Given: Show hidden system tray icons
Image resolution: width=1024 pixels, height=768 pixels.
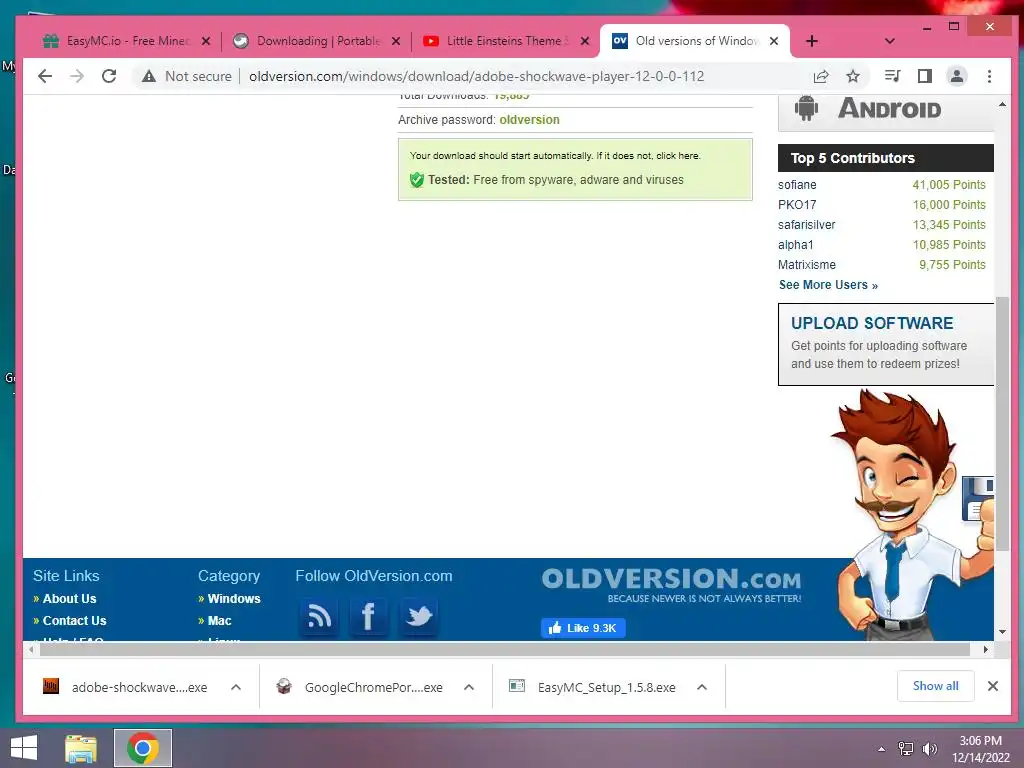Looking at the screenshot, I should 882,749.
